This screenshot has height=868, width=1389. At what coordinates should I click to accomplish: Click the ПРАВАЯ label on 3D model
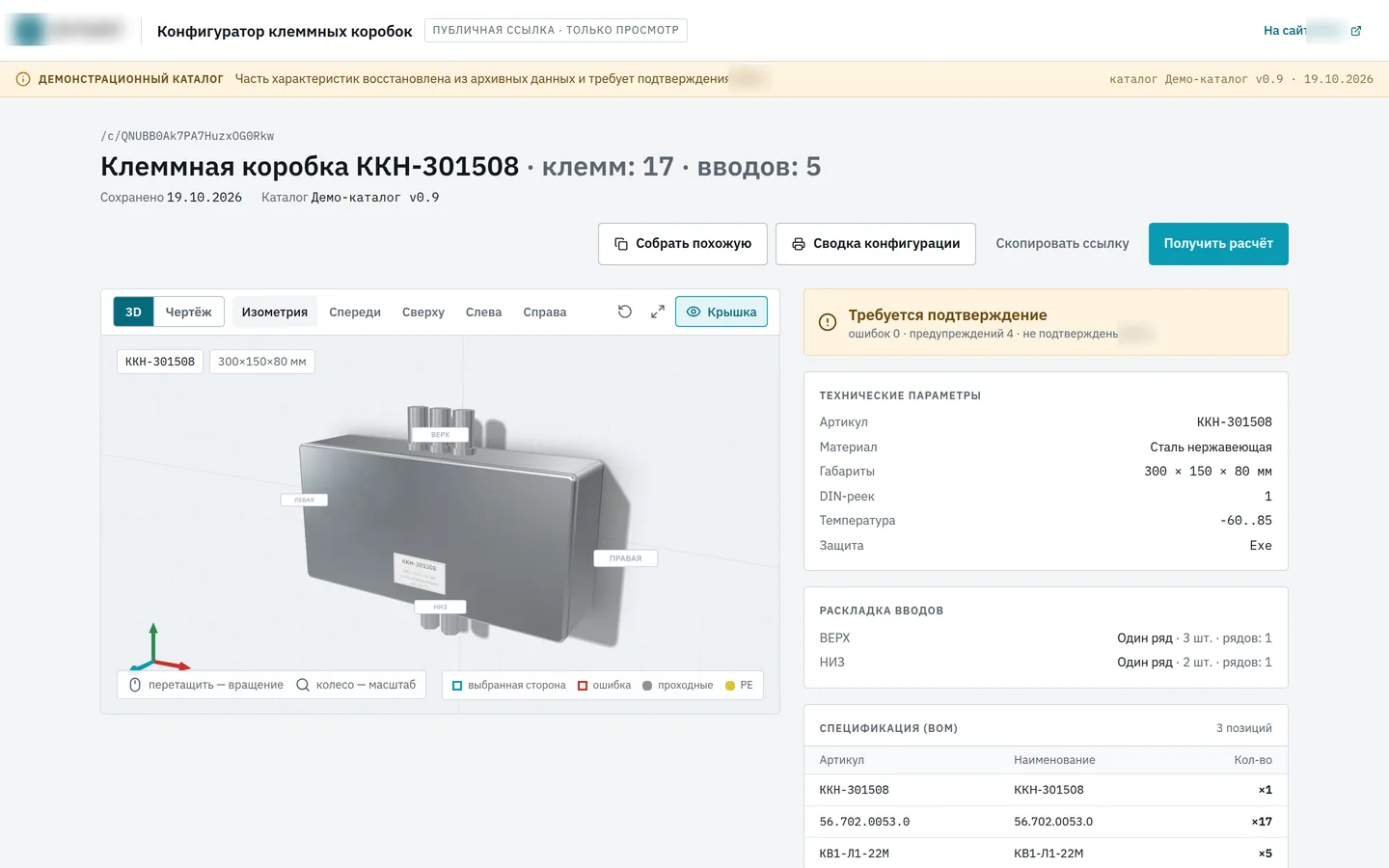[x=625, y=558]
